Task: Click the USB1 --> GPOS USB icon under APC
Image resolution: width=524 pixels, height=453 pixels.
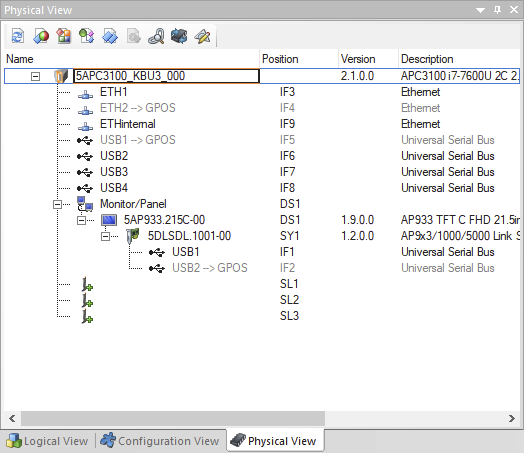Action: pyautogui.click(x=85, y=140)
